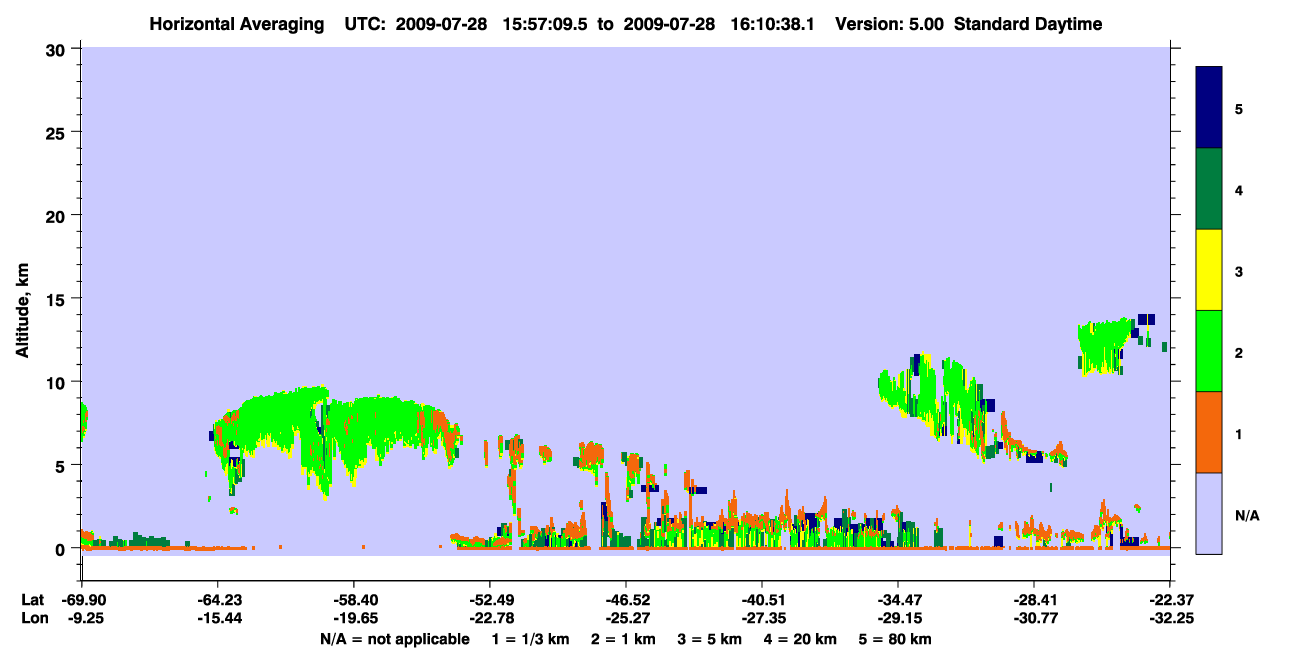Click the y-axis tick label 15
Viewport: 1300px width, 667px height.
[58, 299]
